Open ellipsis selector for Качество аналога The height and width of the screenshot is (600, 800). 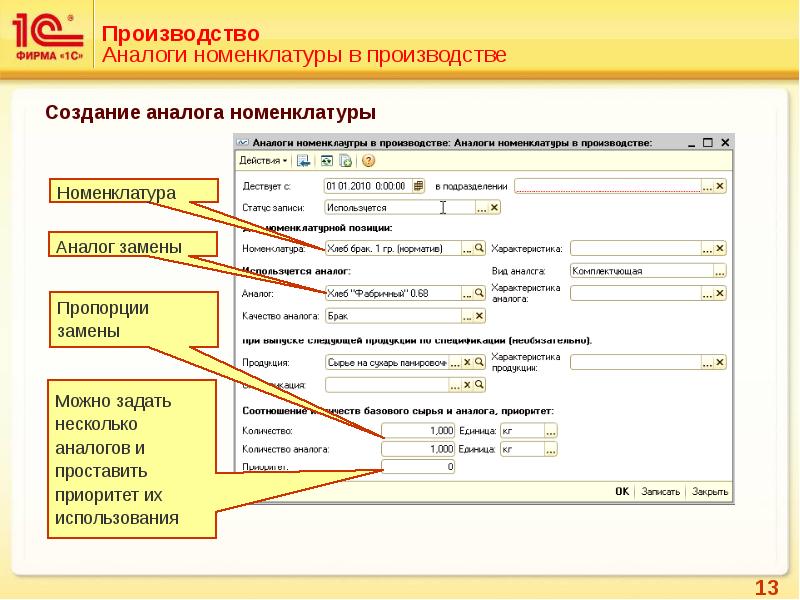(x=466, y=316)
